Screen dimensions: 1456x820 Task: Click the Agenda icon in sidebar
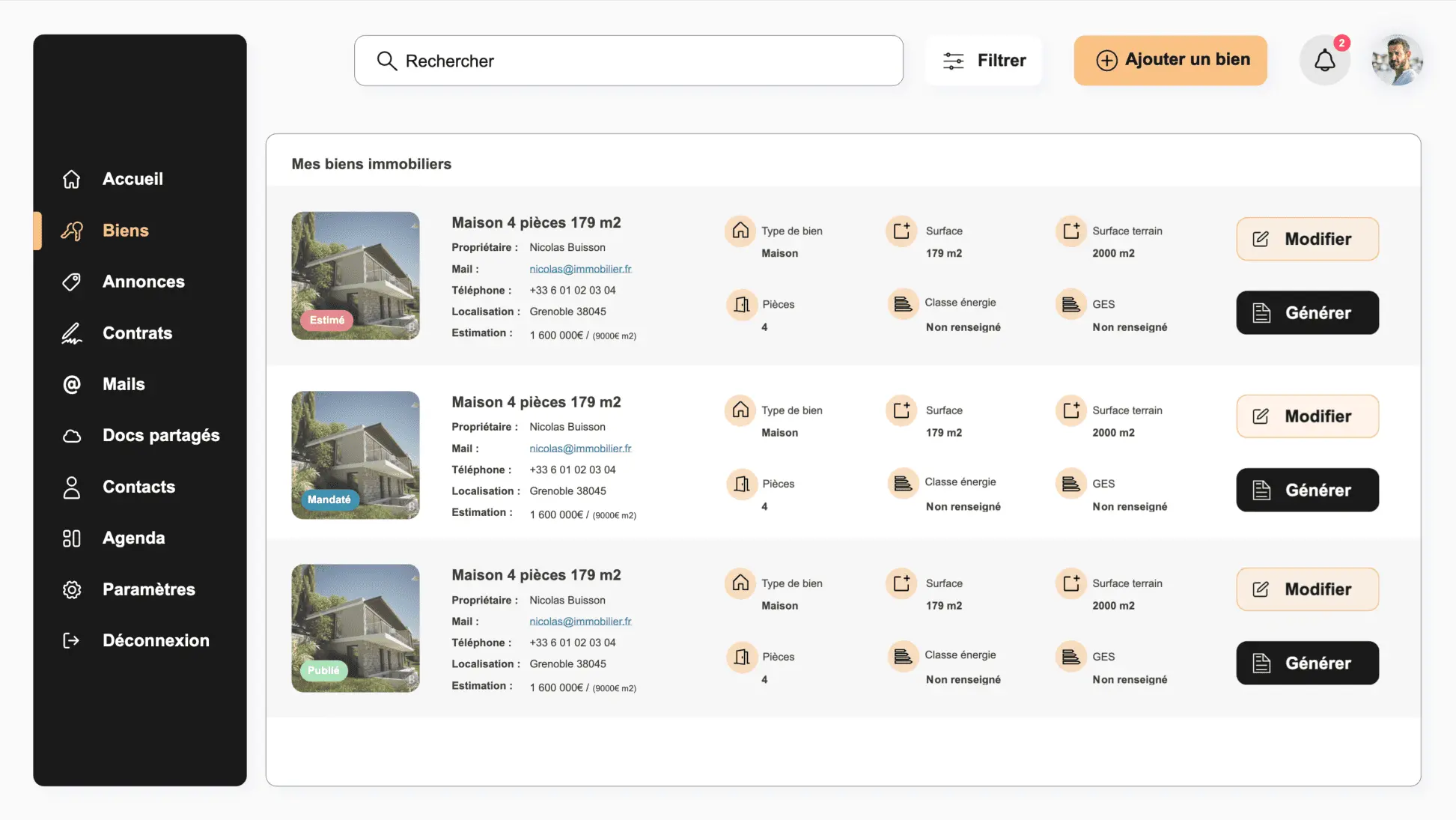[71, 538]
